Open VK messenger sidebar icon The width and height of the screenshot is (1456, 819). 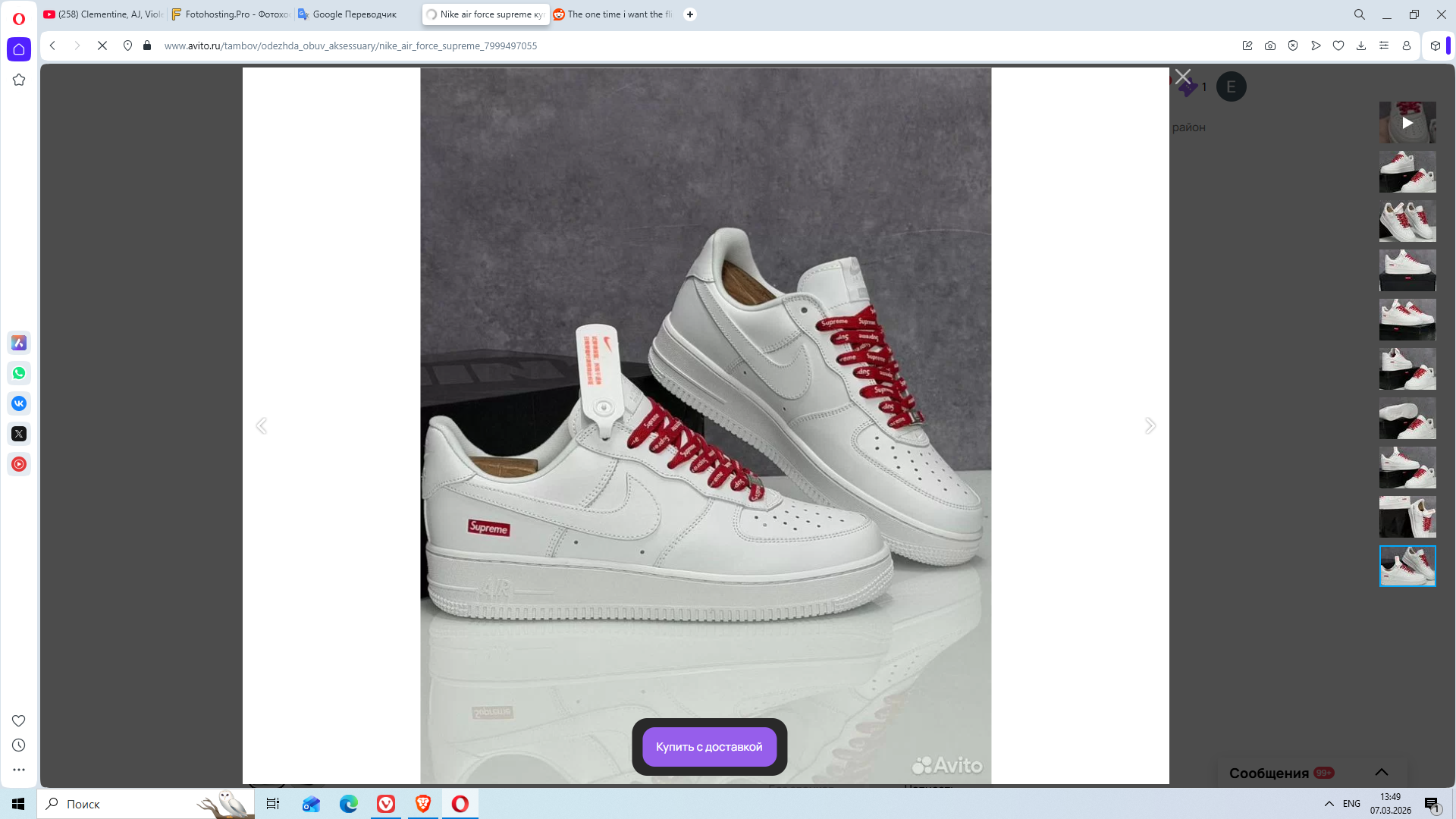(x=19, y=403)
